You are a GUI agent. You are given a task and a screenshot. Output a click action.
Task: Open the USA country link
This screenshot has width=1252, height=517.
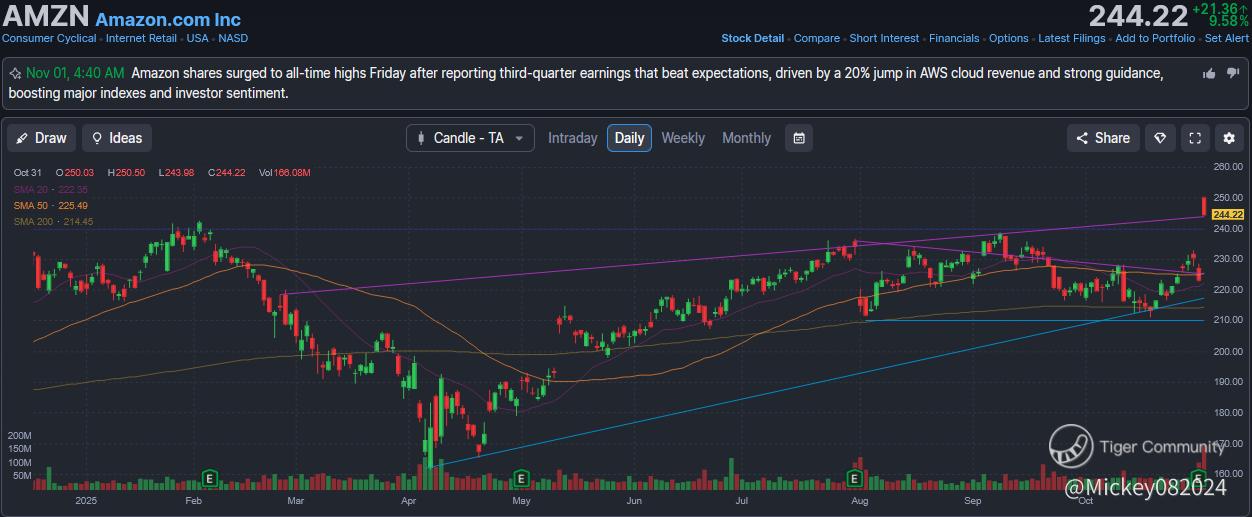pos(197,38)
